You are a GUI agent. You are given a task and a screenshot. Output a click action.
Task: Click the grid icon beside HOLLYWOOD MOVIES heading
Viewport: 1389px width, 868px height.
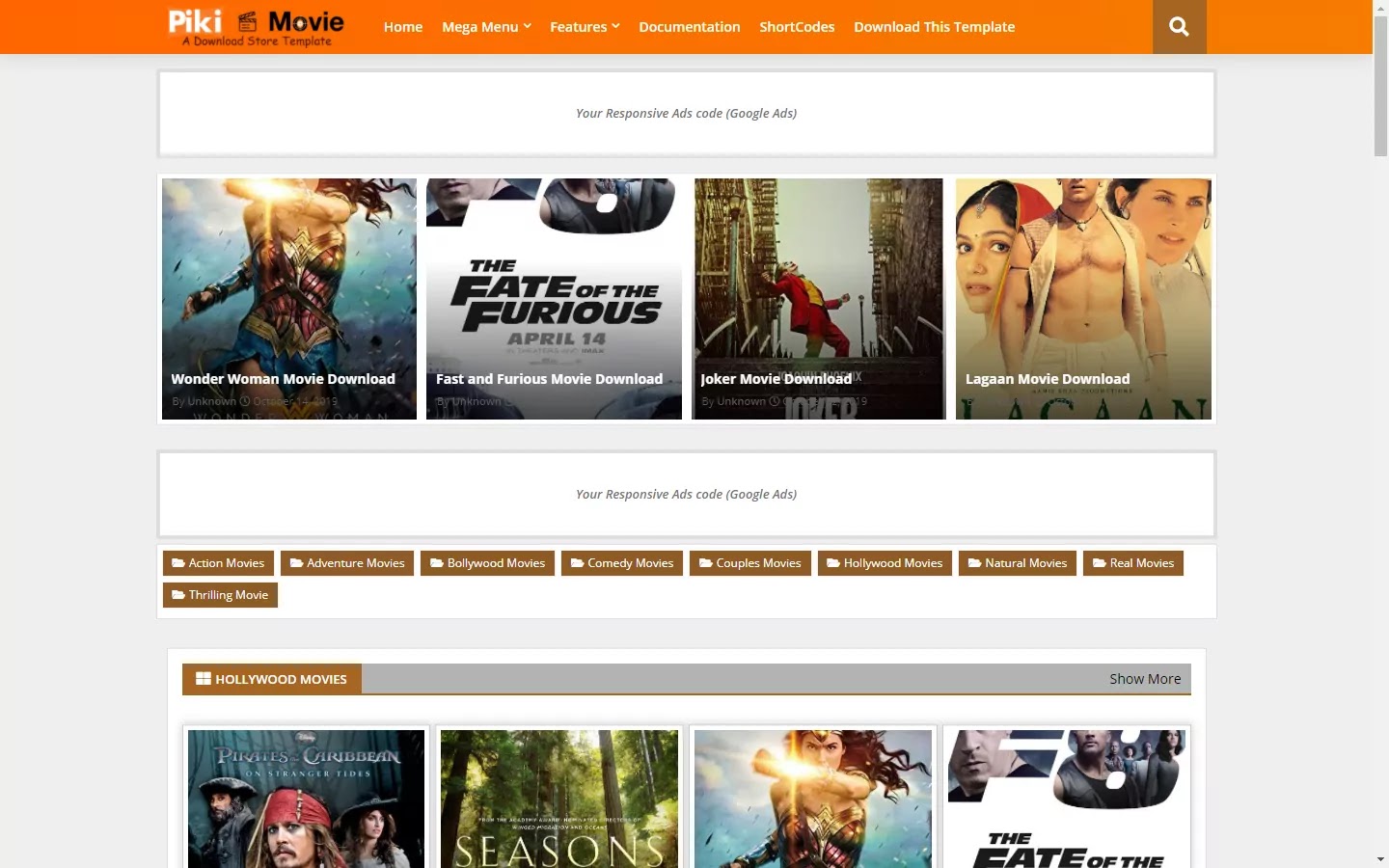[x=203, y=679]
